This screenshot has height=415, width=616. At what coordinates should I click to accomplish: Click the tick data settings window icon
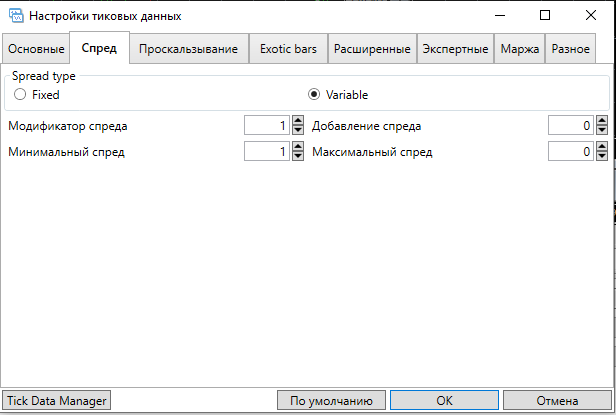pos(16,16)
